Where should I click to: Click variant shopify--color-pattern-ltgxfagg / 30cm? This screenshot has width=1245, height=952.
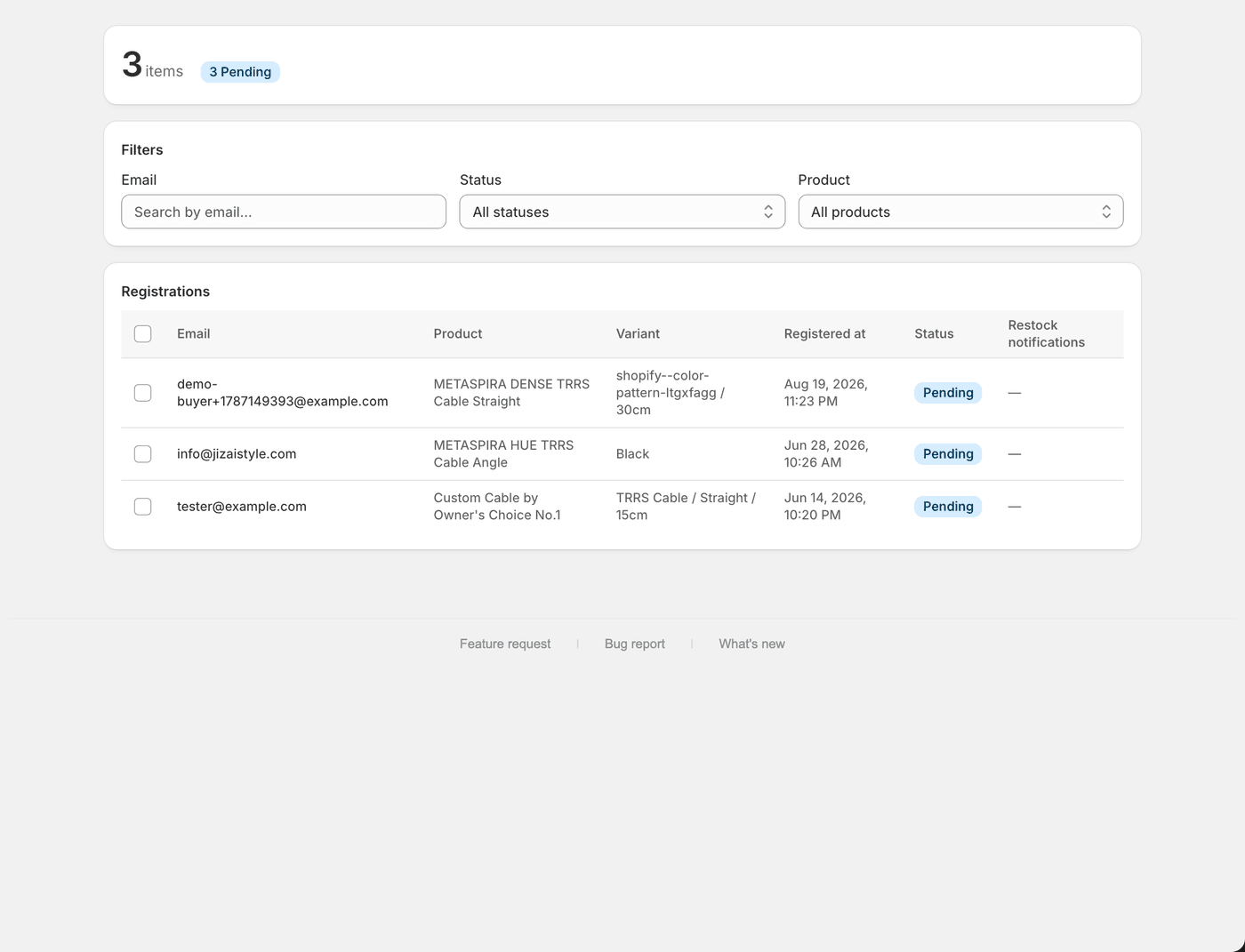coord(671,393)
